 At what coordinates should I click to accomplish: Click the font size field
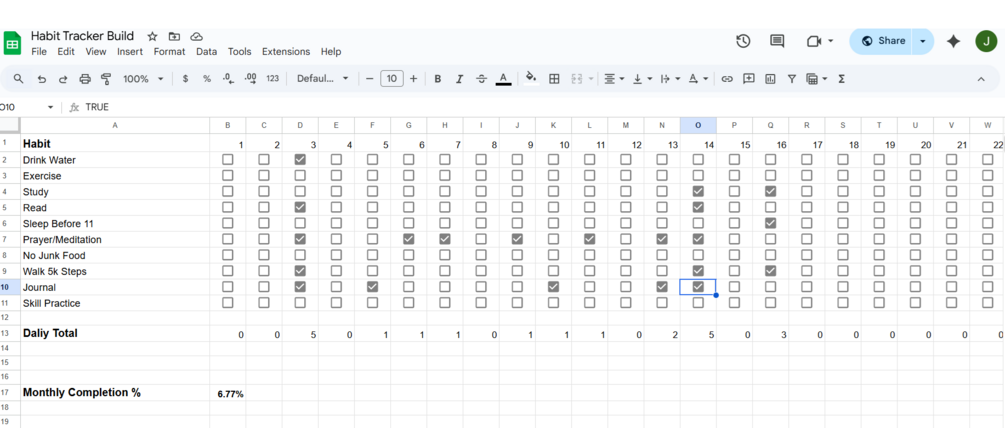pyautogui.click(x=392, y=79)
